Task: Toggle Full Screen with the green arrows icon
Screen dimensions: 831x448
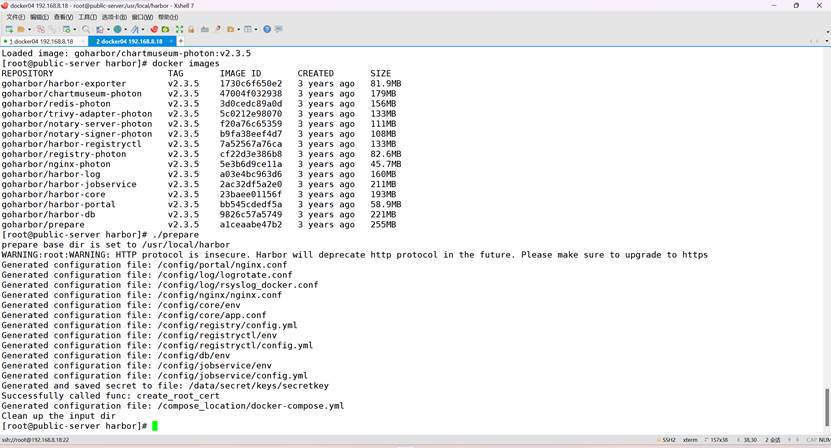Action: (x=179, y=29)
